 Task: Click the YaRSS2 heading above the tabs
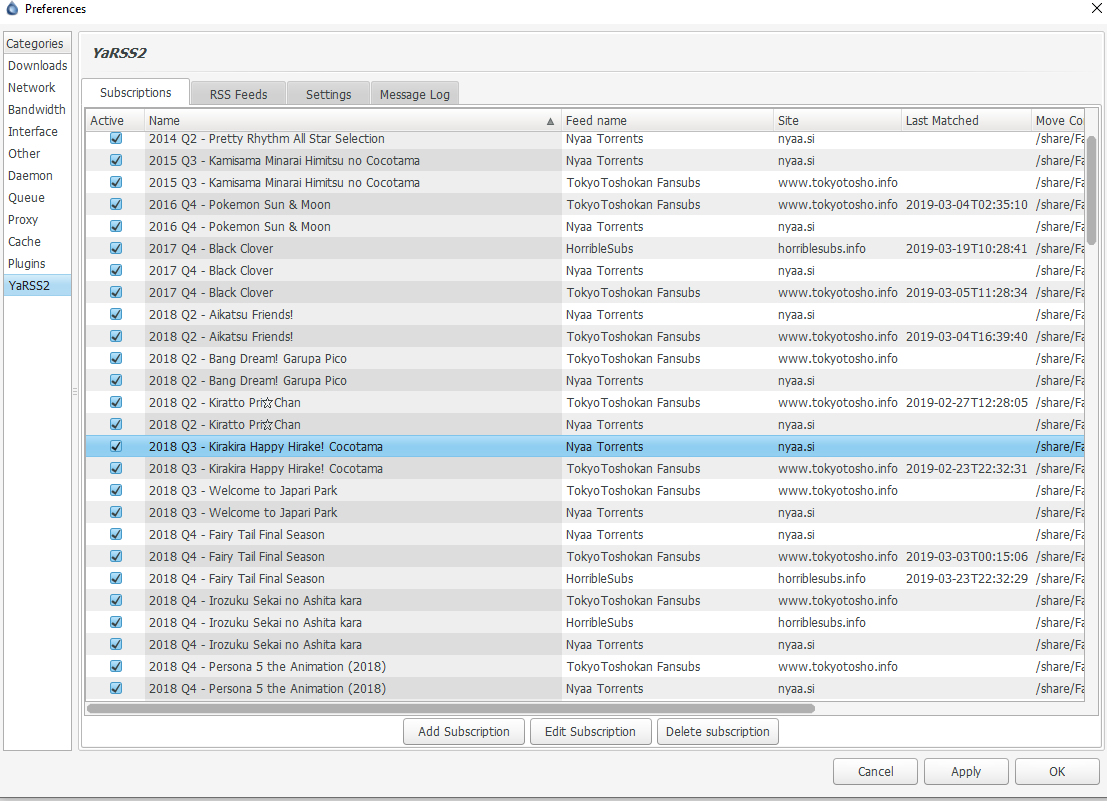119,53
